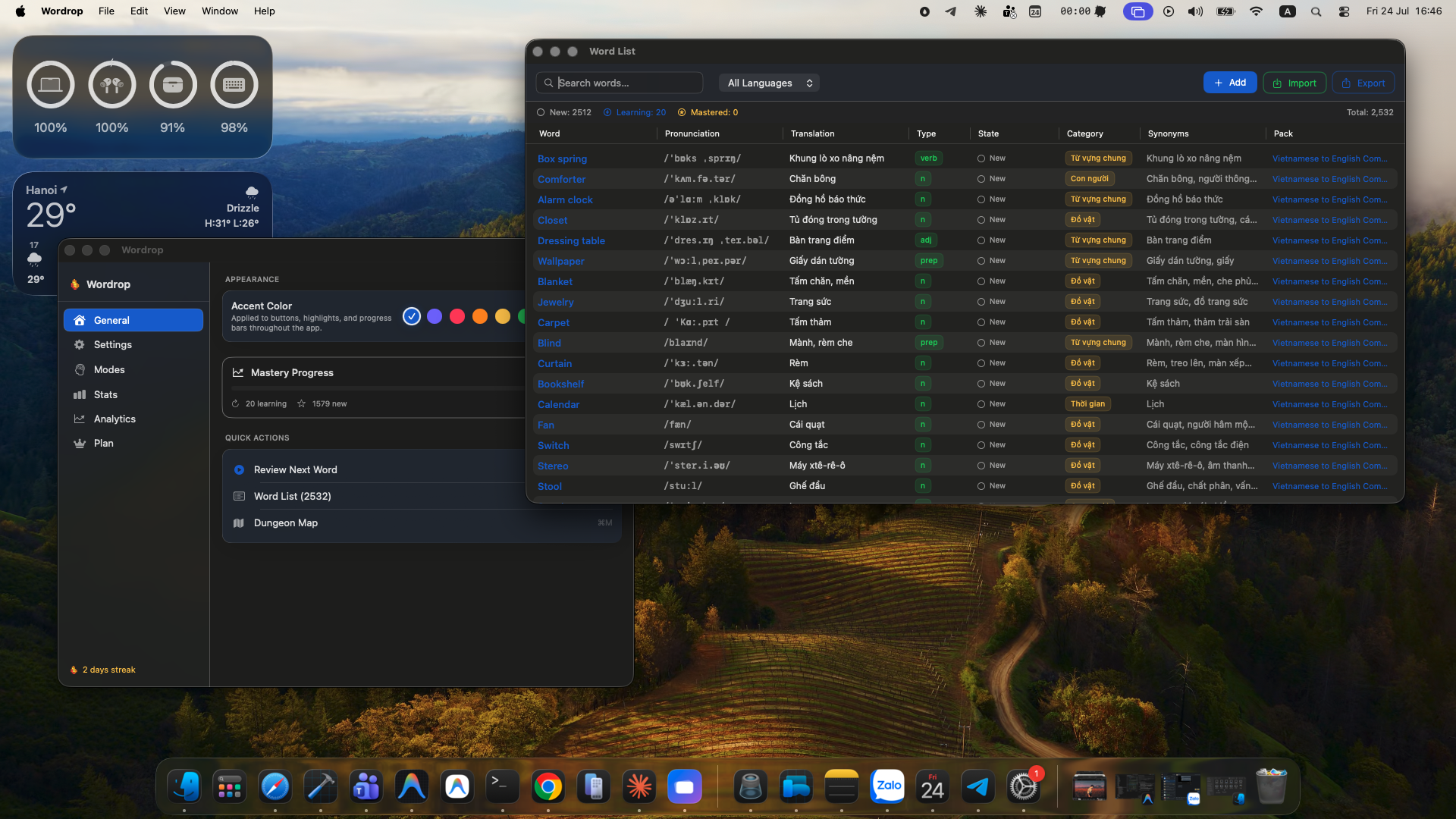Open Telegram from the dock
This screenshot has height=819, width=1456.
click(978, 786)
